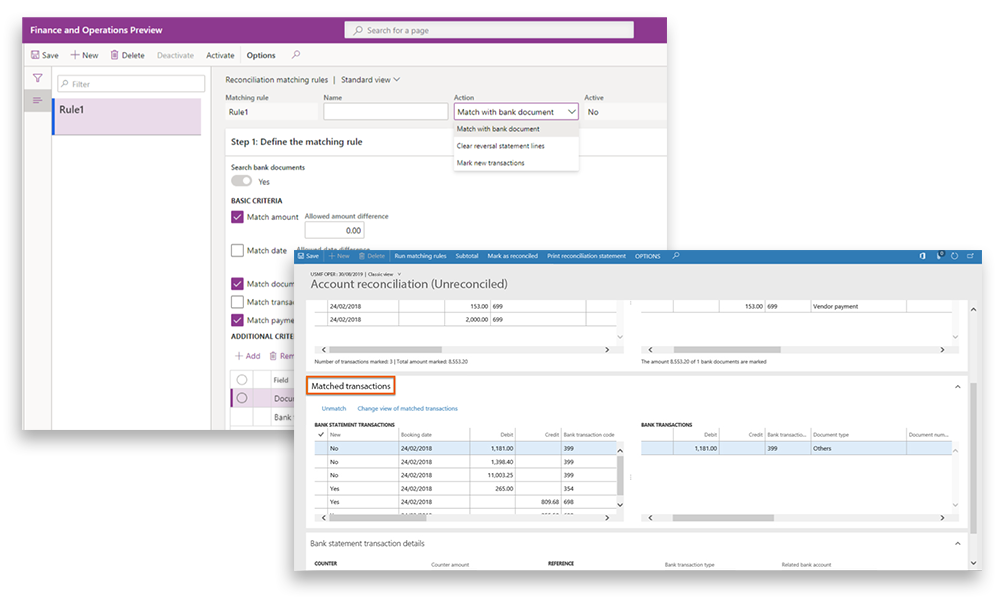Open the Office icon in the blue toolbar
This screenshot has width=1000, height=600.
922,256
